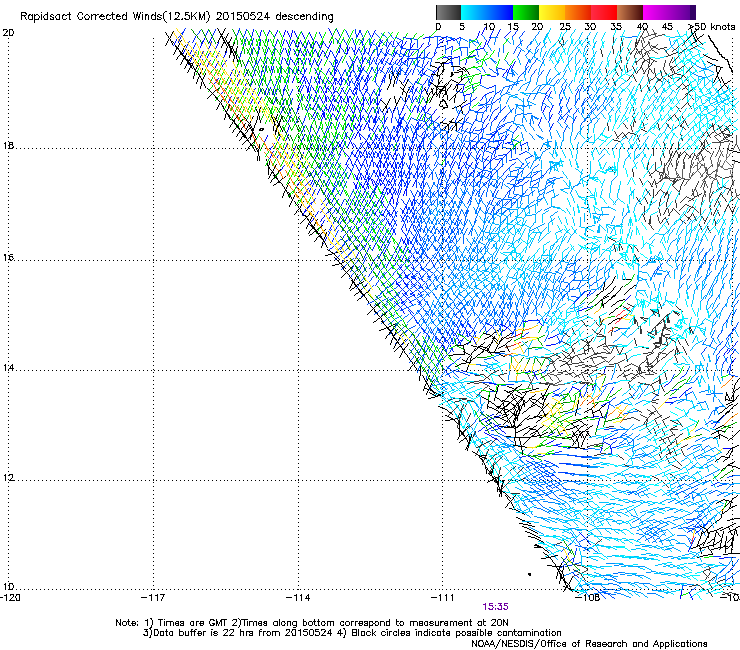Click the '-111' longitude axis label
Image resolution: width=740 pixels, height=650 pixels.
pyautogui.click(x=443, y=598)
